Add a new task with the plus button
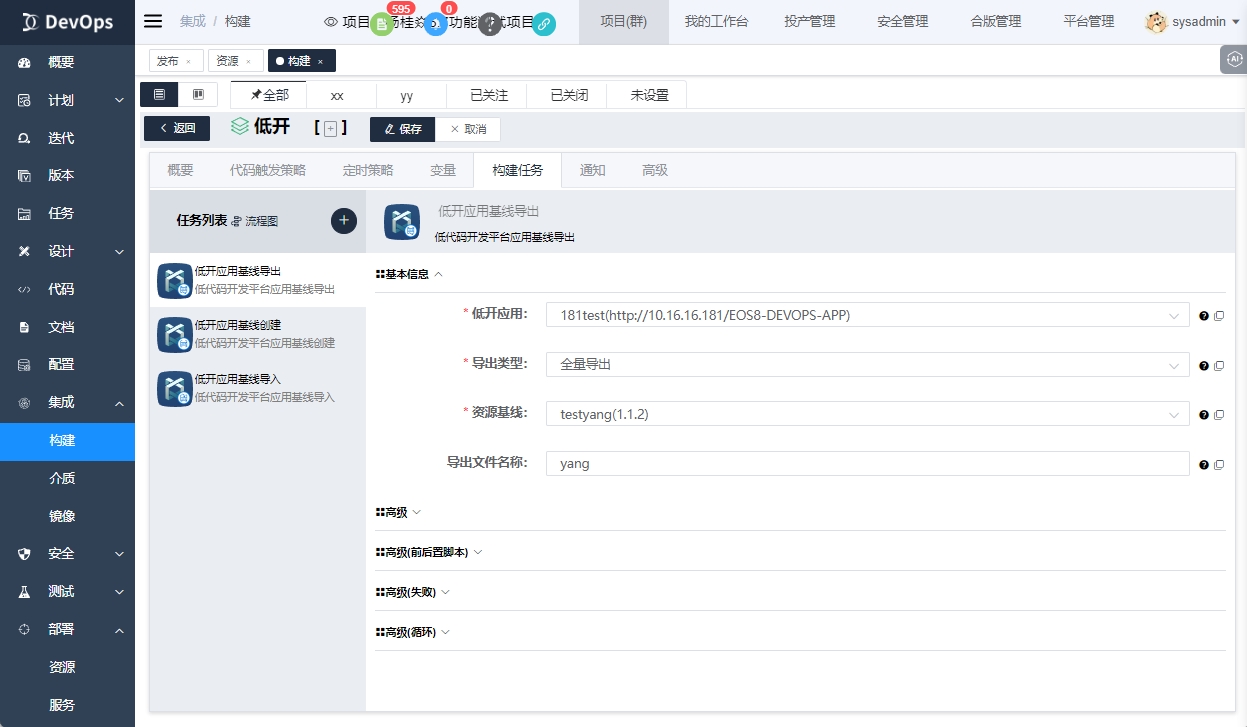This screenshot has width=1247, height=727. tap(344, 221)
